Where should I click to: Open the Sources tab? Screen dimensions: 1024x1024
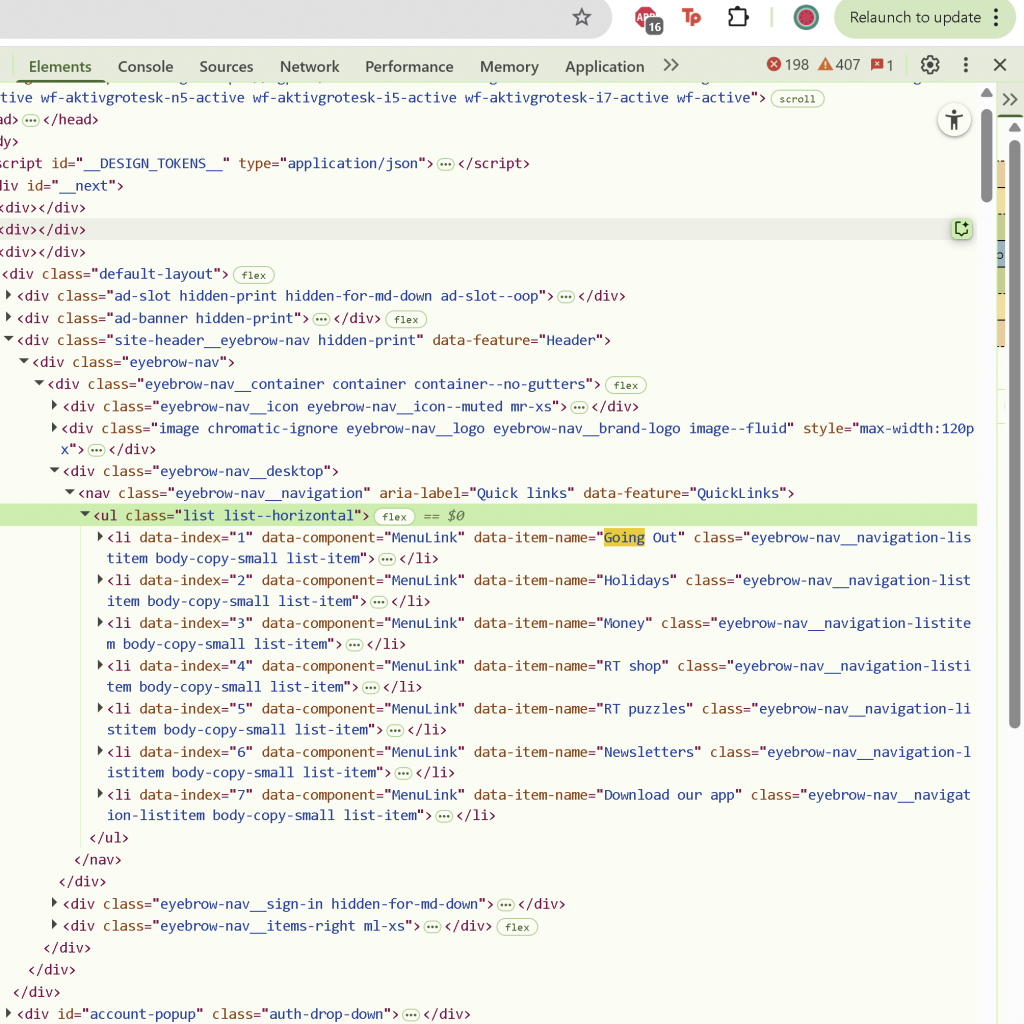coord(226,66)
